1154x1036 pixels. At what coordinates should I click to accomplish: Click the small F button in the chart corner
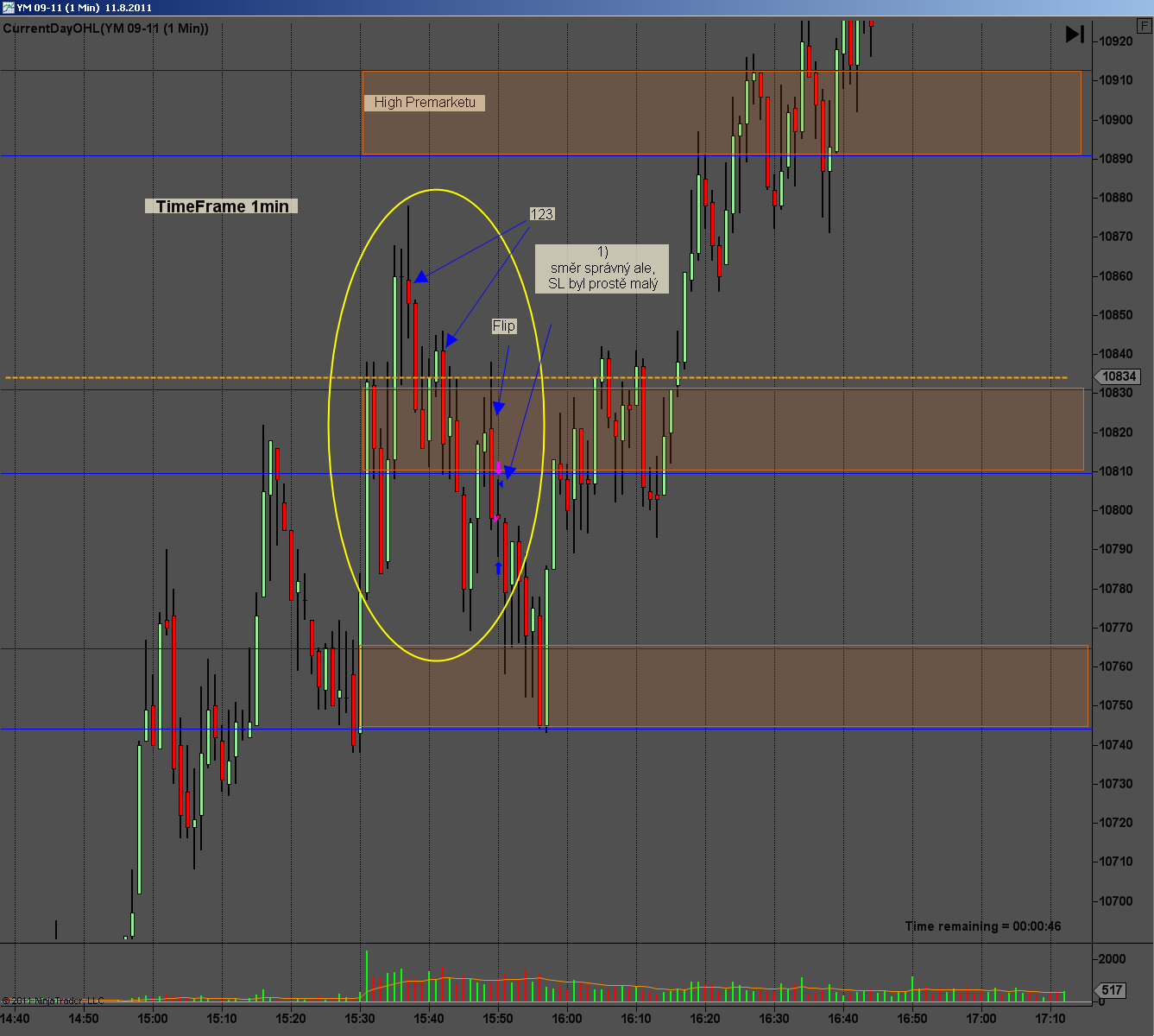coord(1145,26)
